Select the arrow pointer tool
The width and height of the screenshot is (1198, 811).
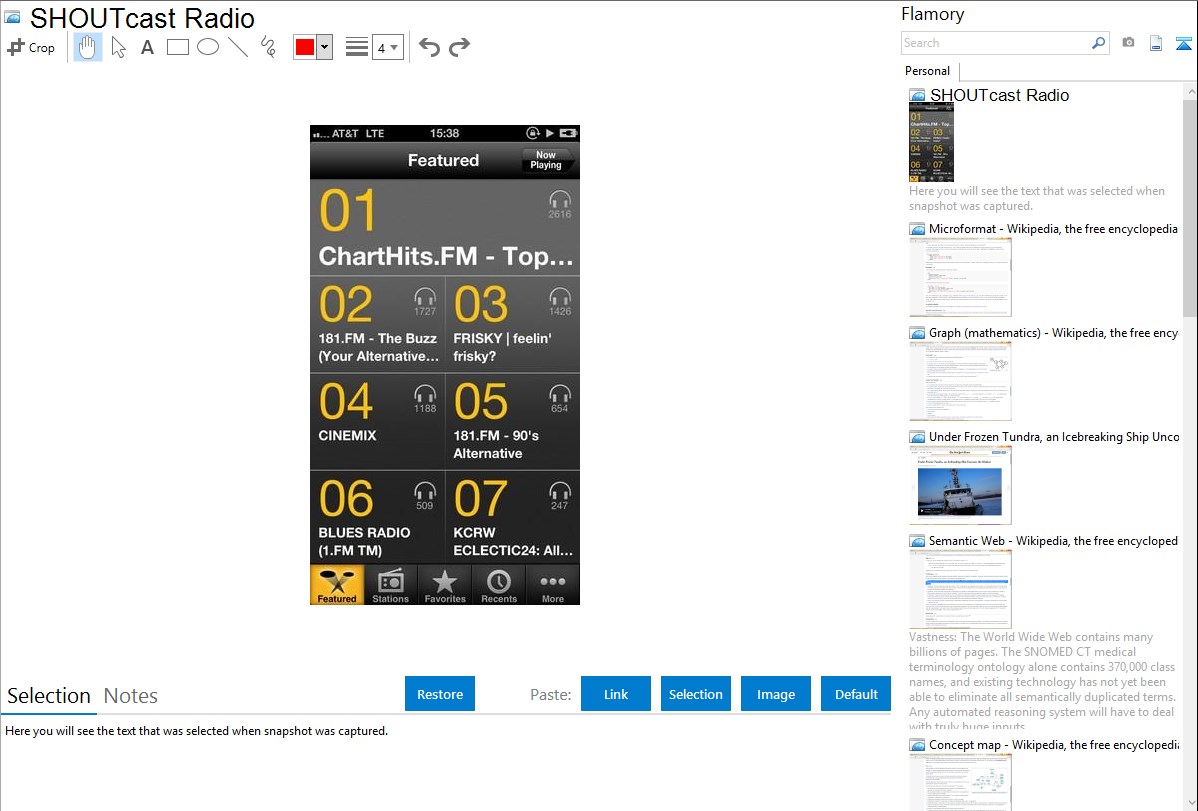118,47
